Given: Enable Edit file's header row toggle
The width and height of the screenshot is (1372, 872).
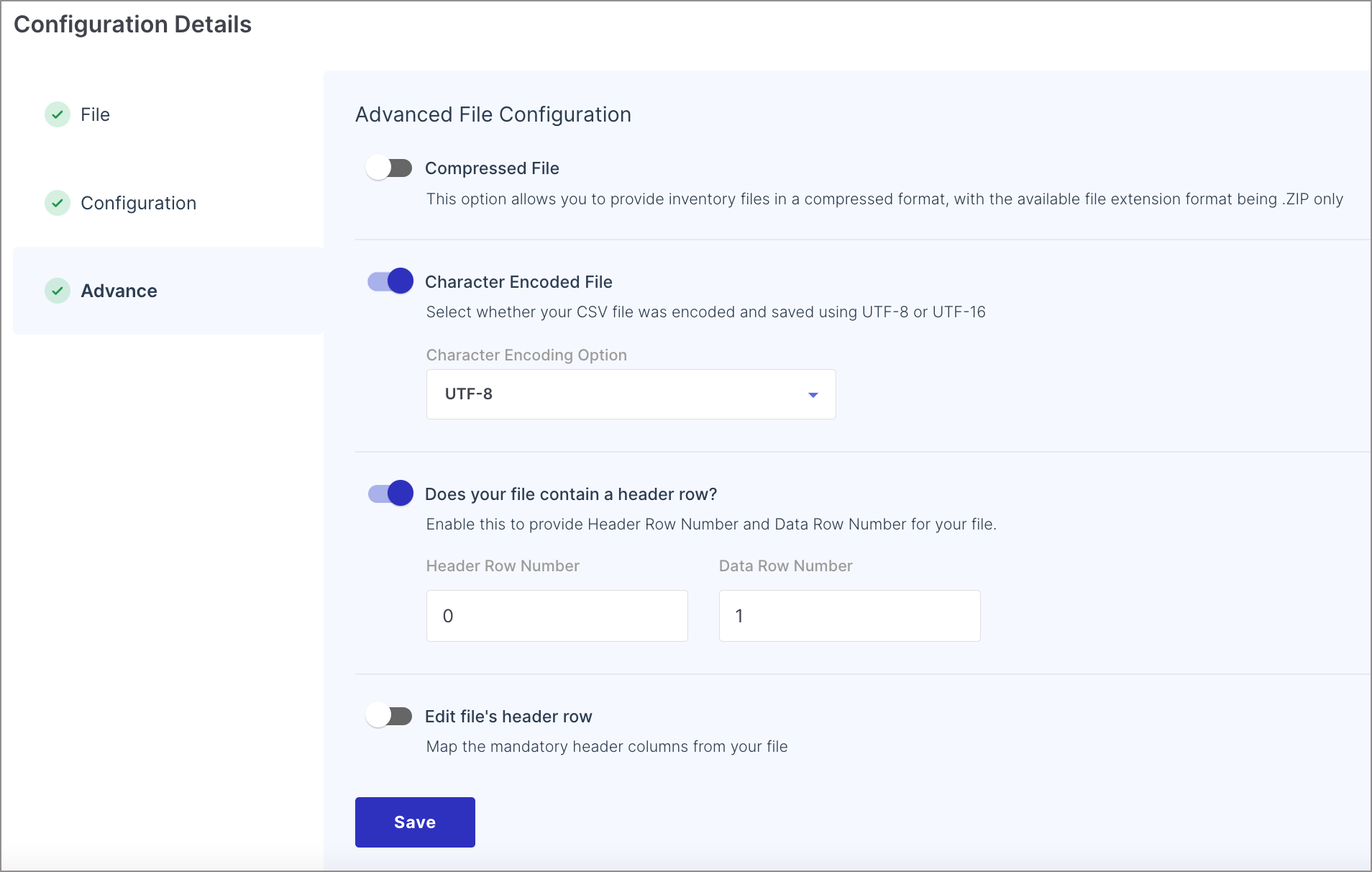Looking at the screenshot, I should (389, 716).
